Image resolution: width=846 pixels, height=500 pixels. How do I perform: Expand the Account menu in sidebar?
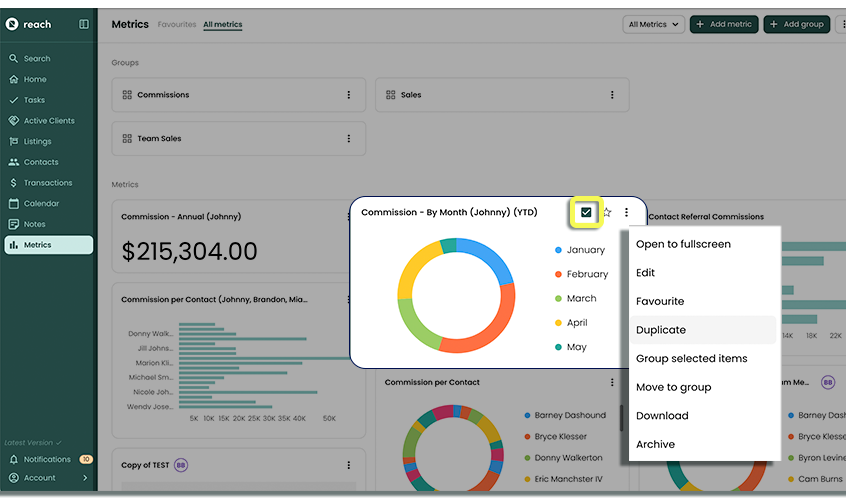(x=48, y=478)
